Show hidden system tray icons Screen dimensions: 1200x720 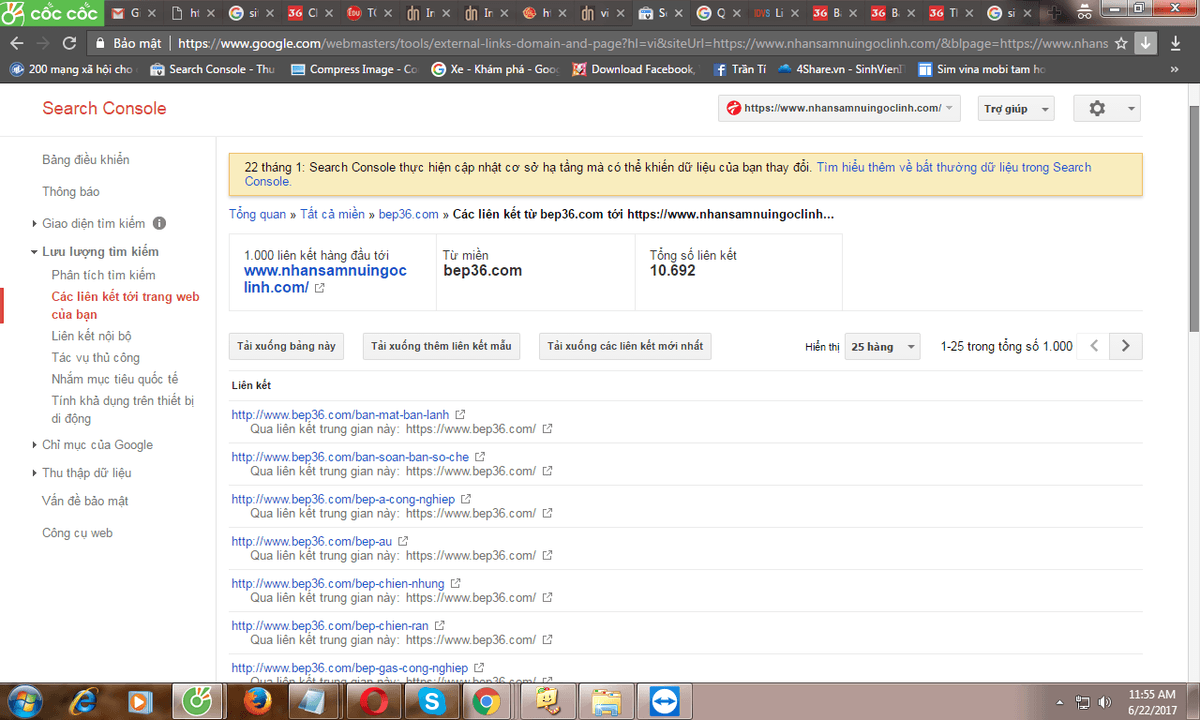coord(1061,702)
